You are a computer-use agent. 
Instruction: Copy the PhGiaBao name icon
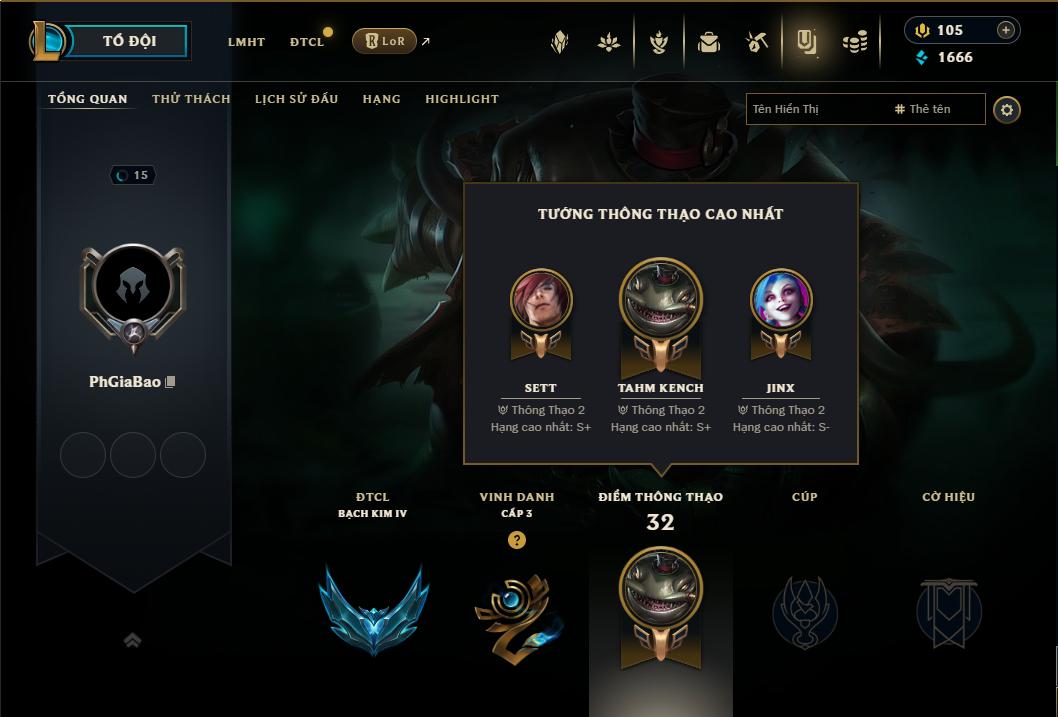point(170,382)
